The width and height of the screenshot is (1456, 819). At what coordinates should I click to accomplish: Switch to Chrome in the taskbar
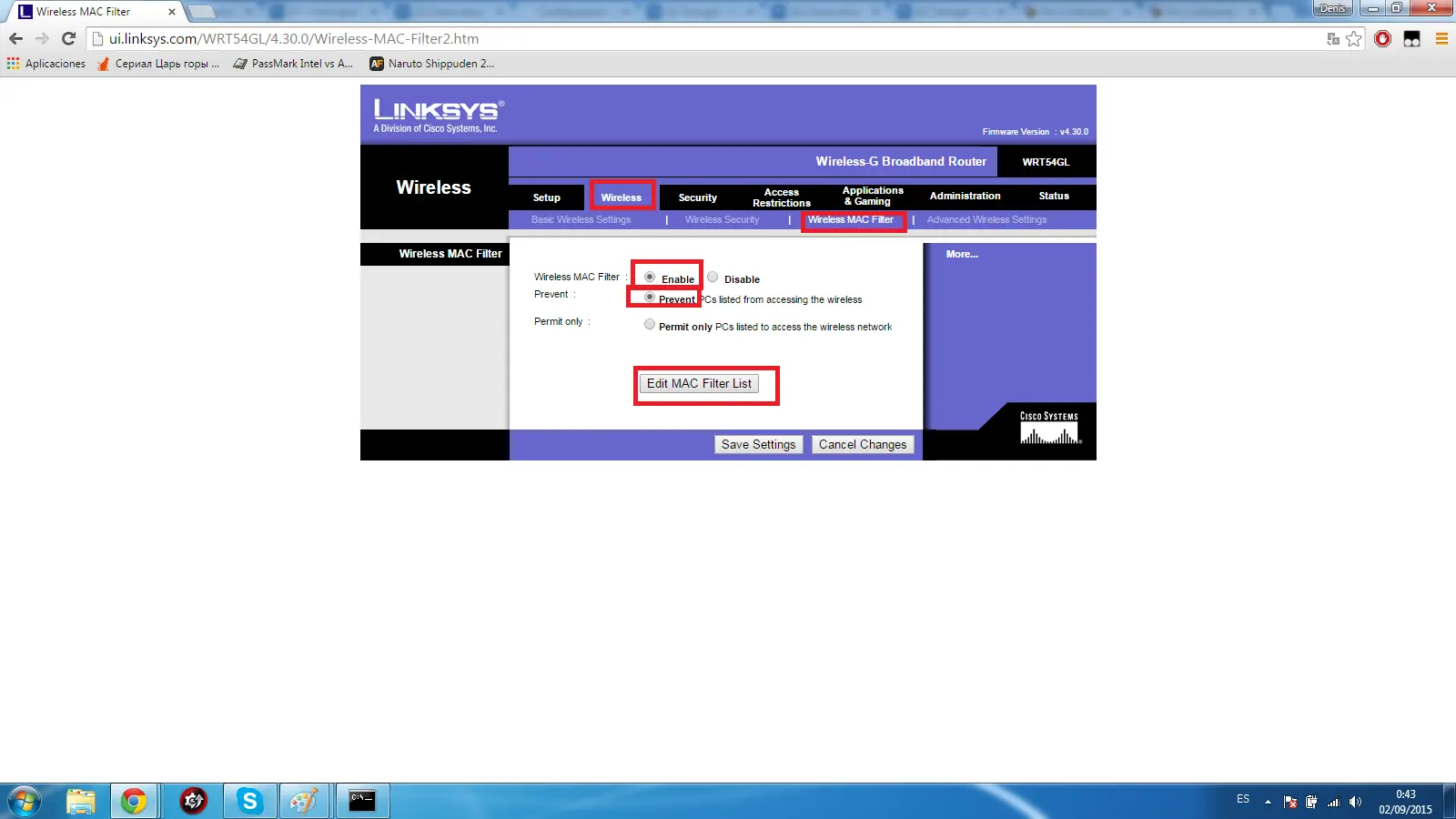(x=134, y=801)
